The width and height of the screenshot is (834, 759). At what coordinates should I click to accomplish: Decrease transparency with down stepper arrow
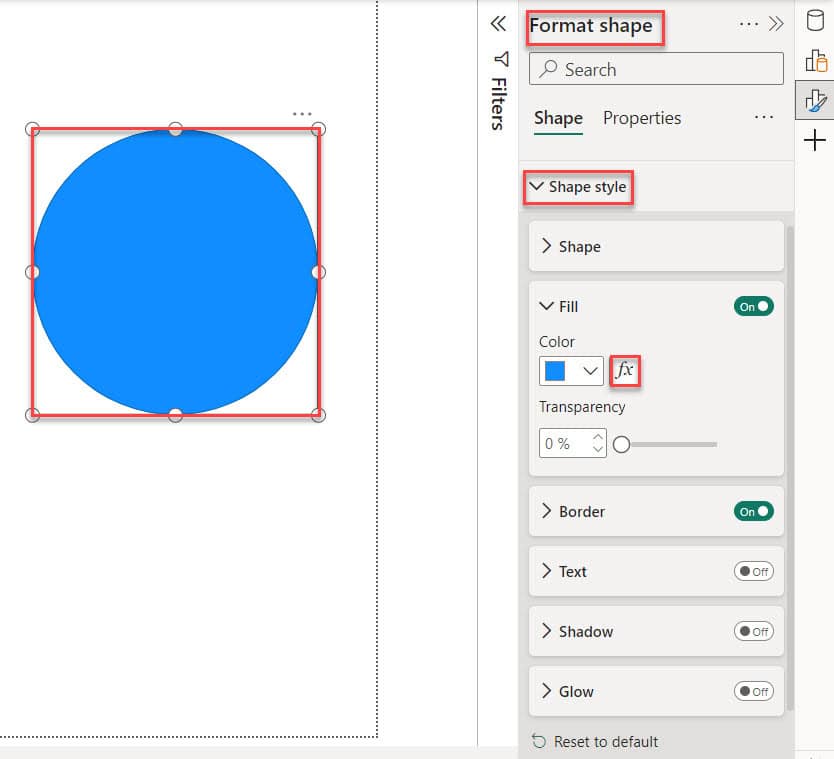598,449
